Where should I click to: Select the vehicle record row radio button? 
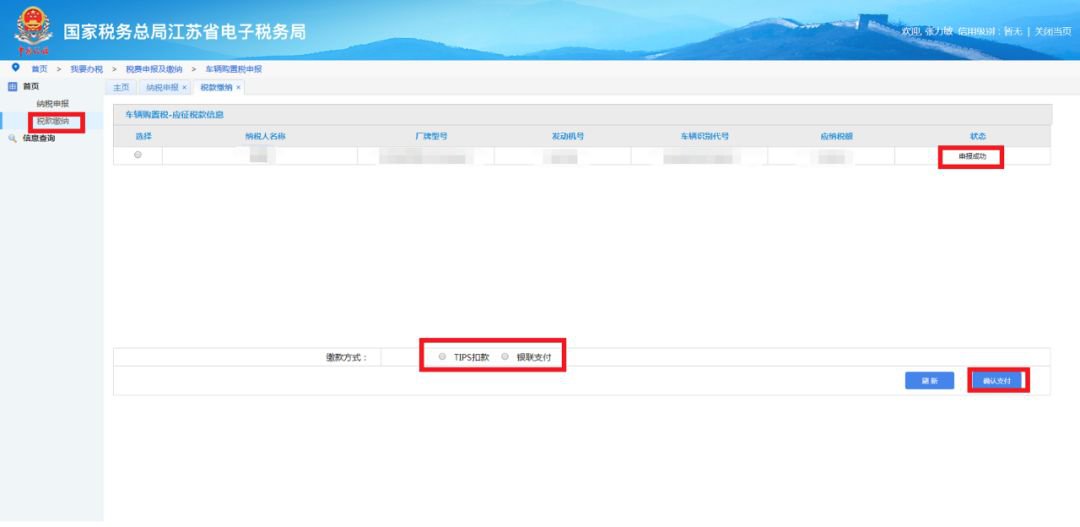point(138,155)
